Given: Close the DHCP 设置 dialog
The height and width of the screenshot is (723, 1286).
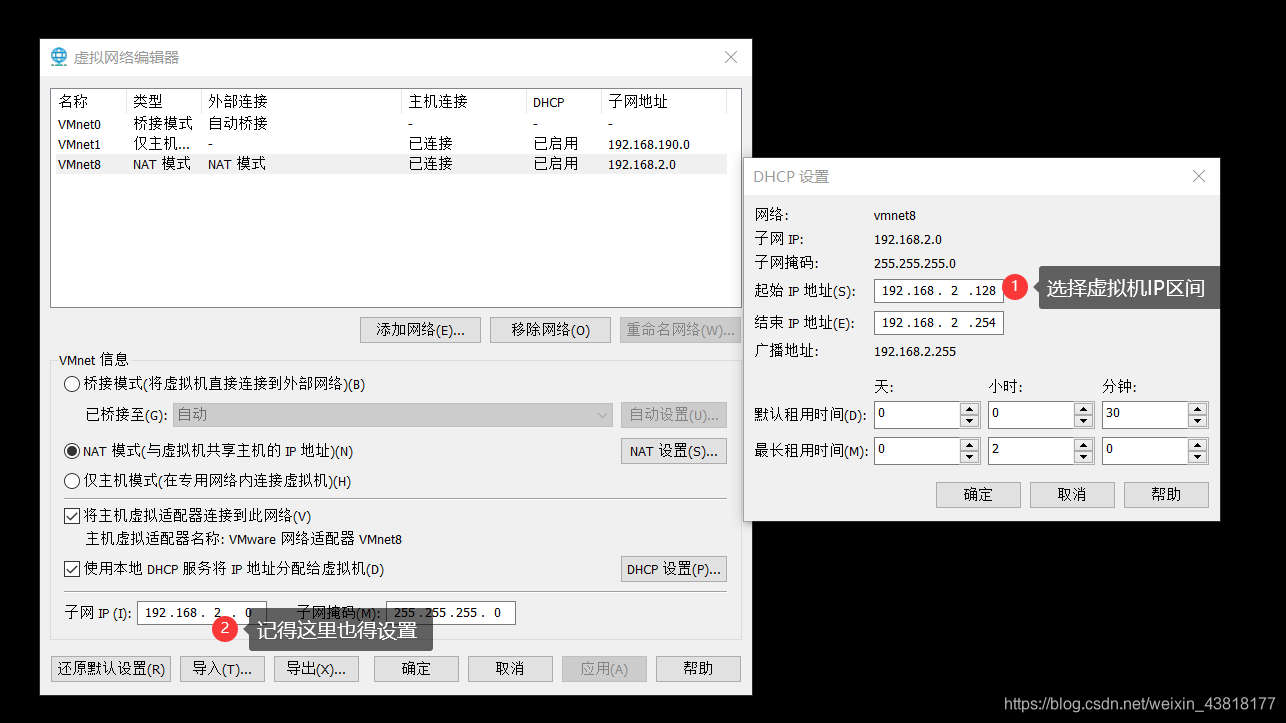Looking at the screenshot, I should (x=1199, y=177).
